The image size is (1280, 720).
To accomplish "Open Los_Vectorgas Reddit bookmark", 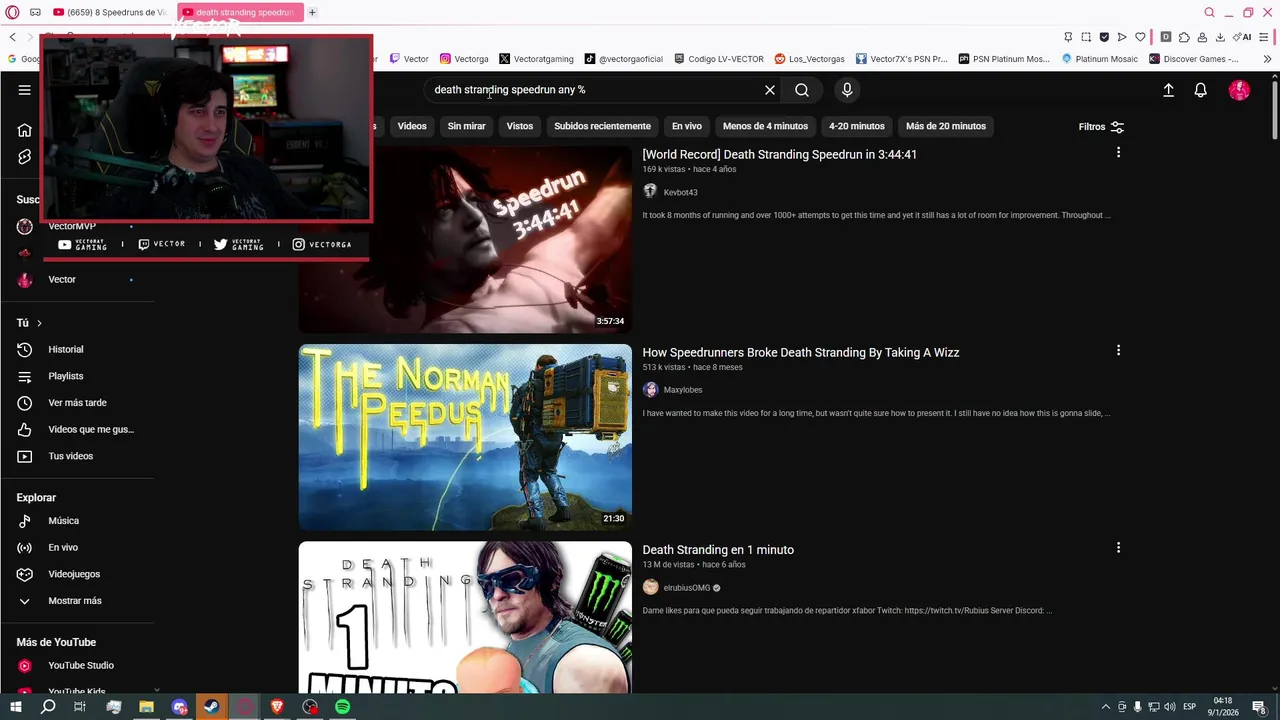I will click(x=809, y=59).
